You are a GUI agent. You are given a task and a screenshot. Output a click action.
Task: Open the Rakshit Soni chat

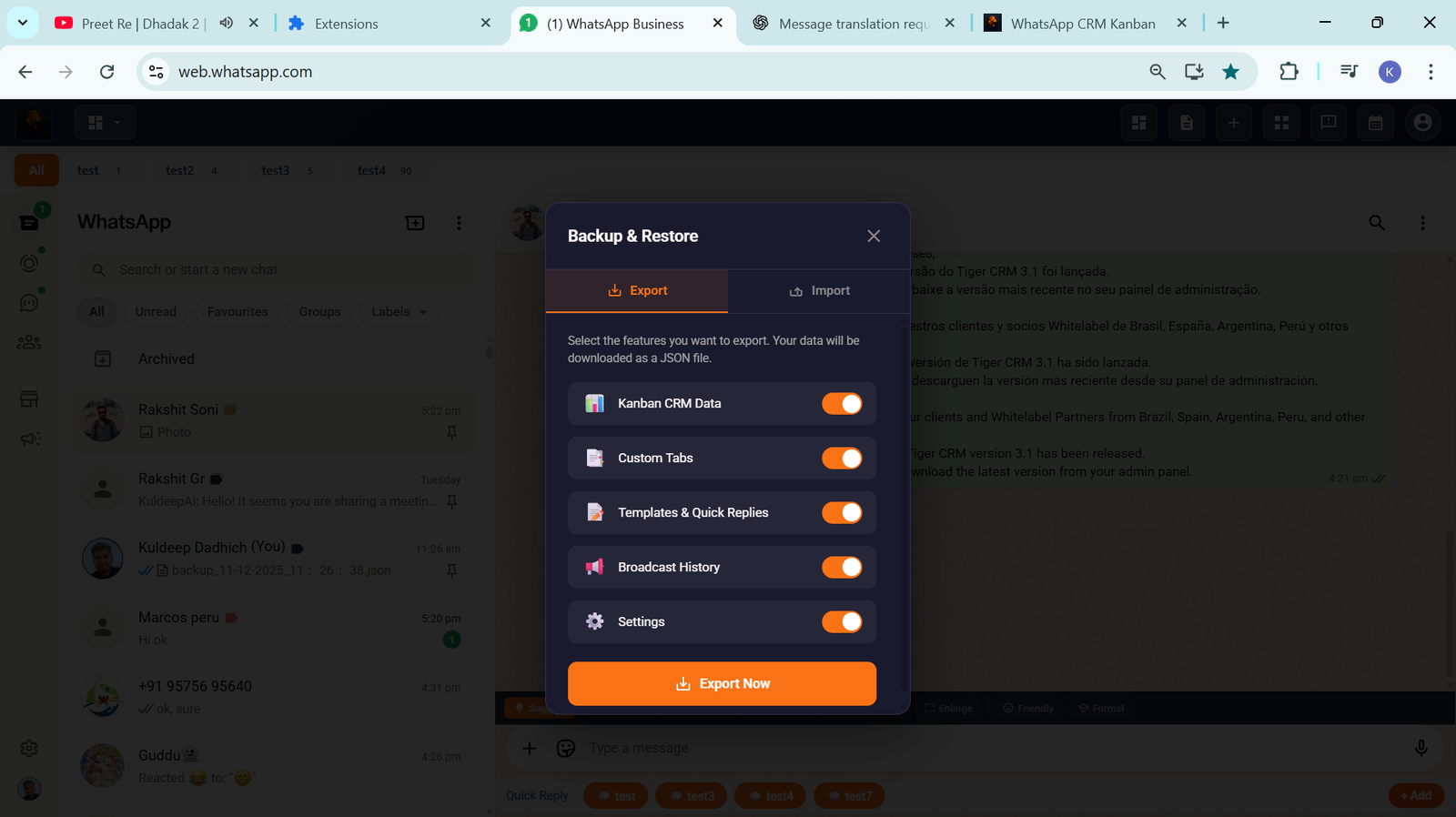[x=276, y=420]
